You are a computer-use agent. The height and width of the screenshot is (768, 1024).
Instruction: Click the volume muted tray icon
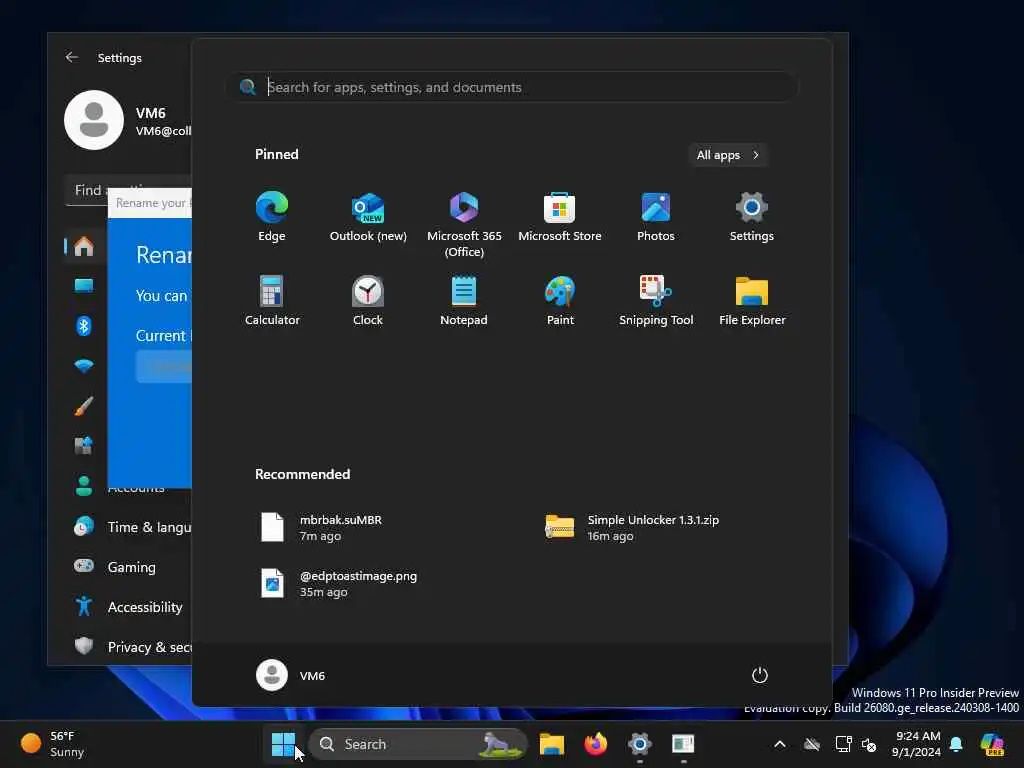click(x=869, y=744)
